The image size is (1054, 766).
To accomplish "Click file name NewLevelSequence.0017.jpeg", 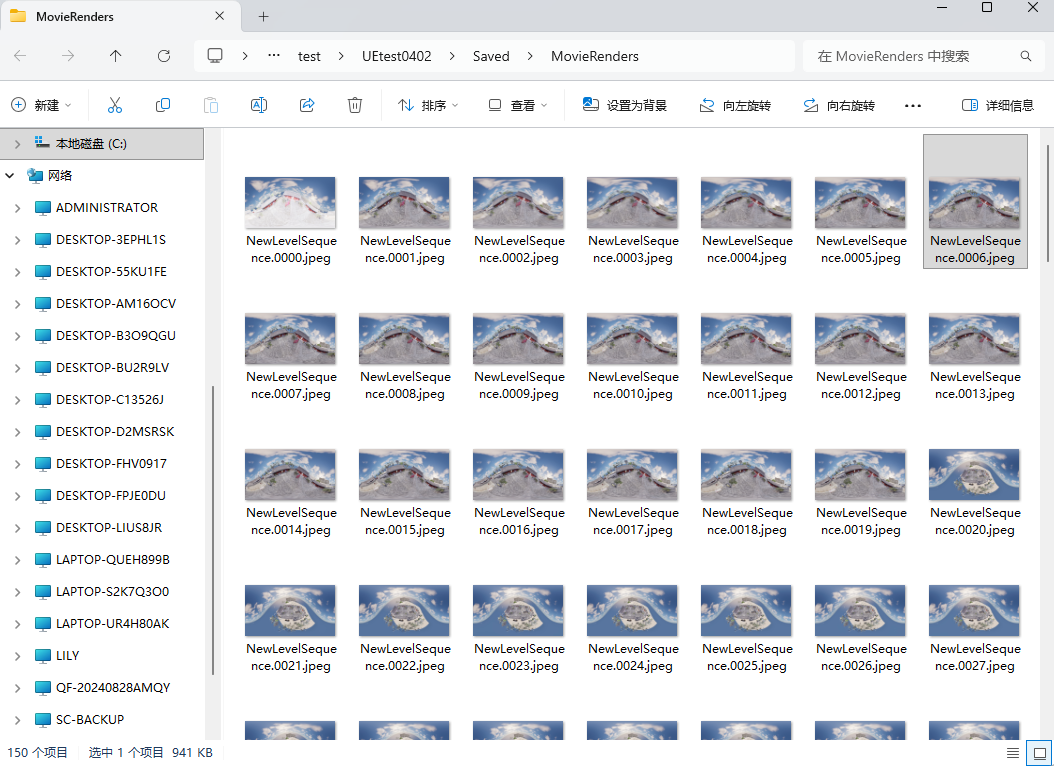I will point(633,521).
